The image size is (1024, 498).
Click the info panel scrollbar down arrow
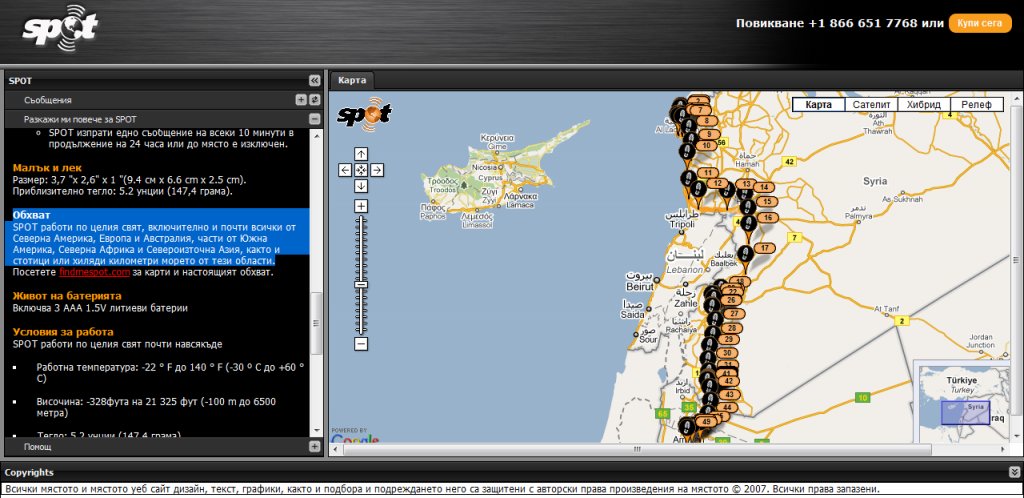coord(316,431)
